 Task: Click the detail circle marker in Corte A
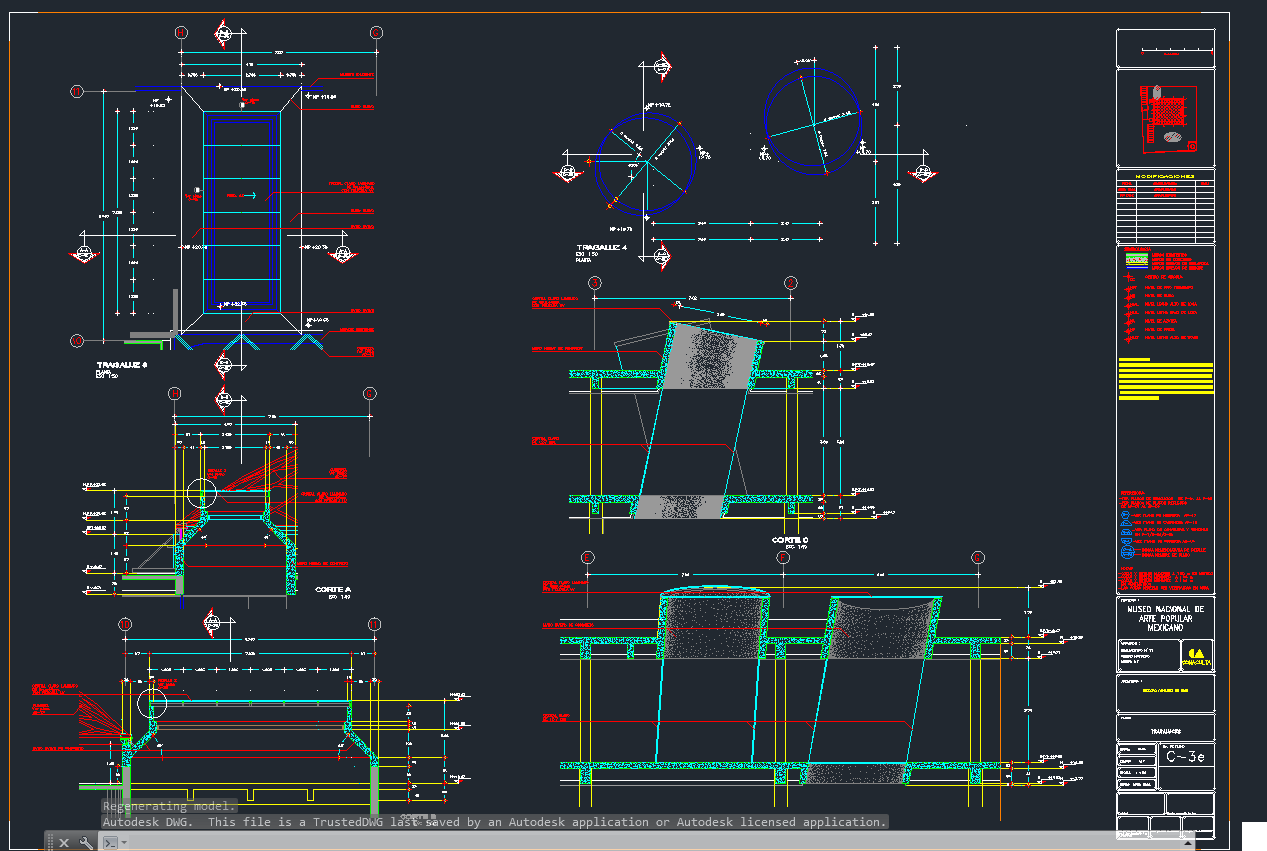[201, 493]
